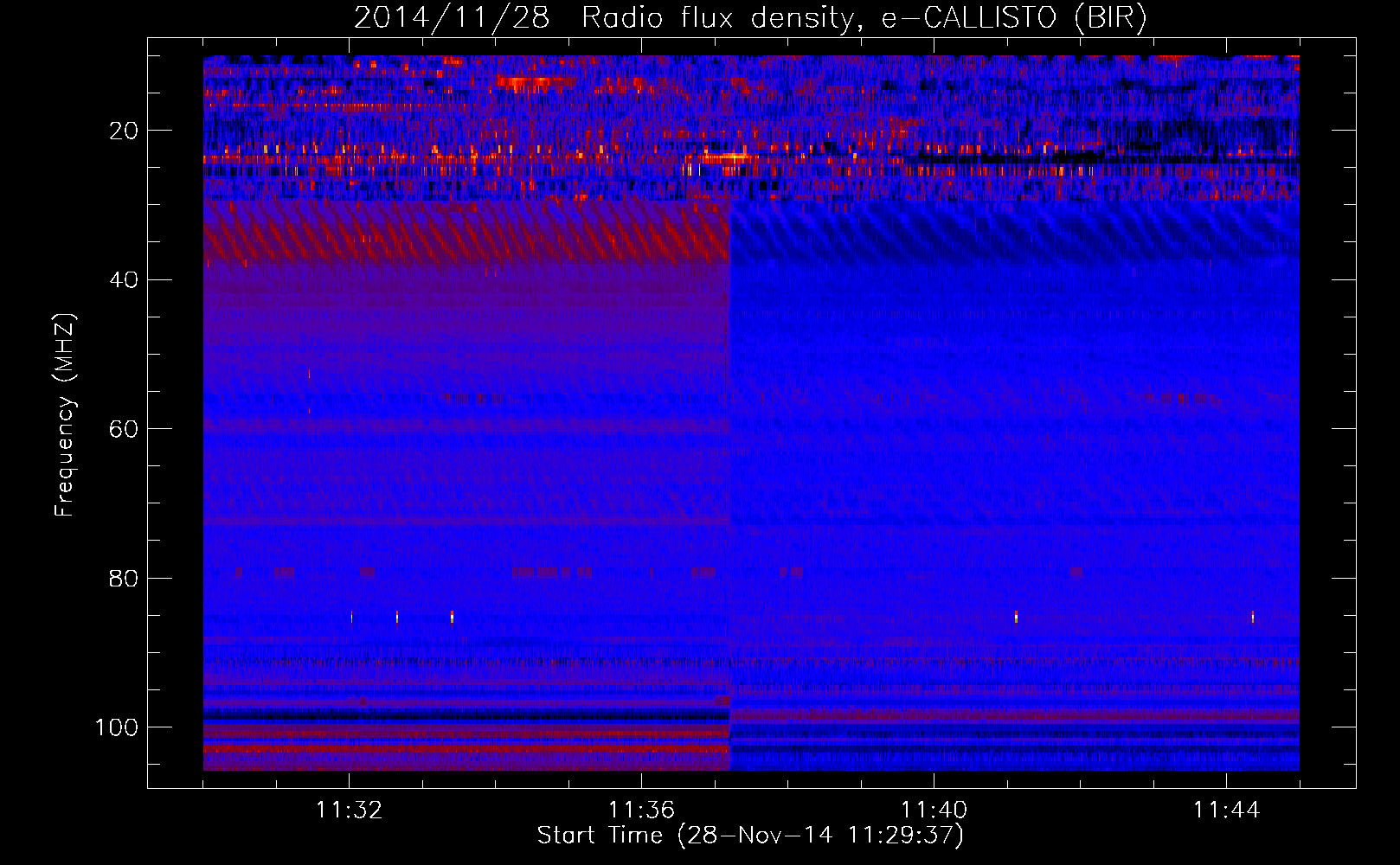
Task: Click the 11:36 time tick label
Action: 642,811
